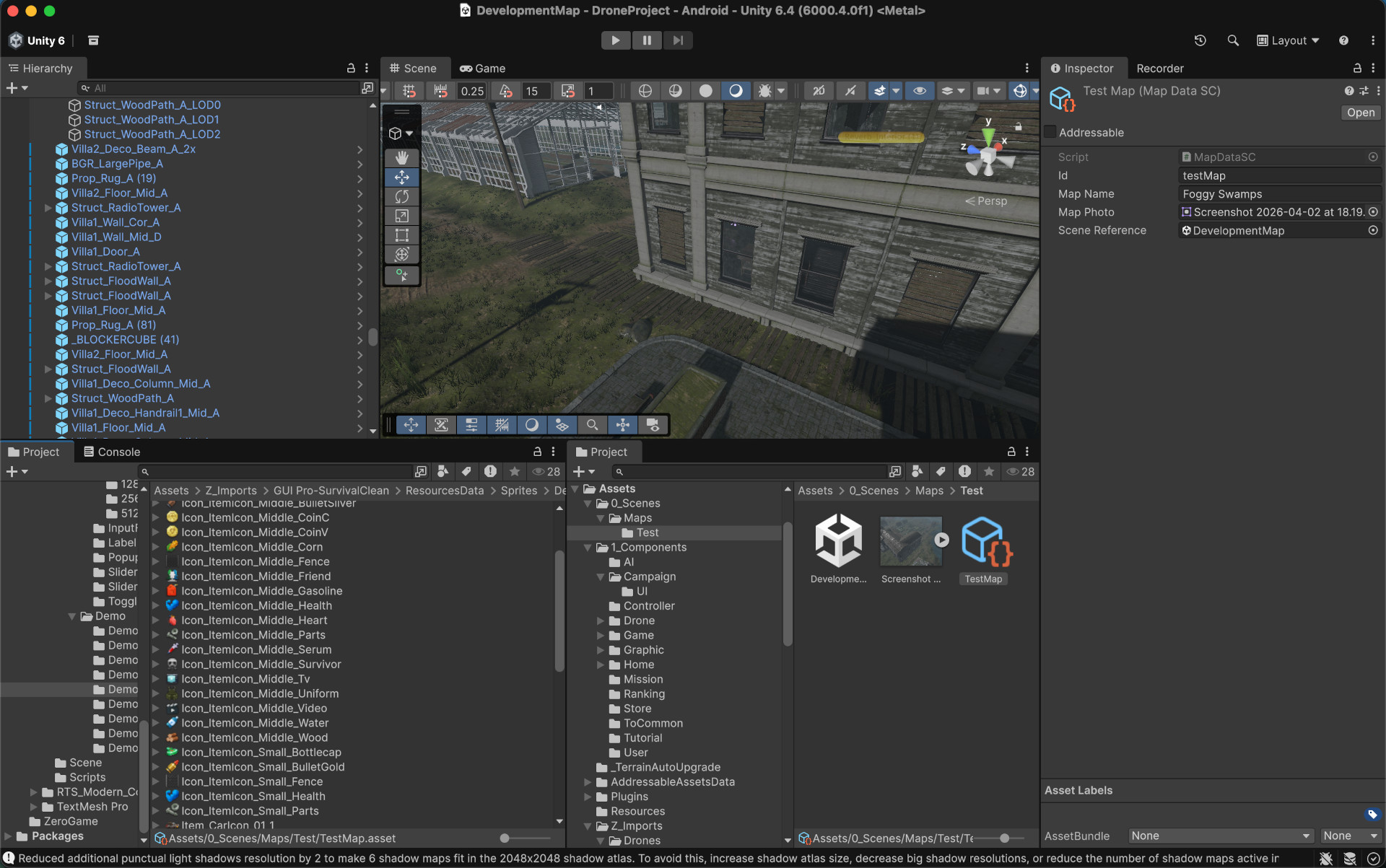Open Undo History clock icon

pyautogui.click(x=1200, y=40)
